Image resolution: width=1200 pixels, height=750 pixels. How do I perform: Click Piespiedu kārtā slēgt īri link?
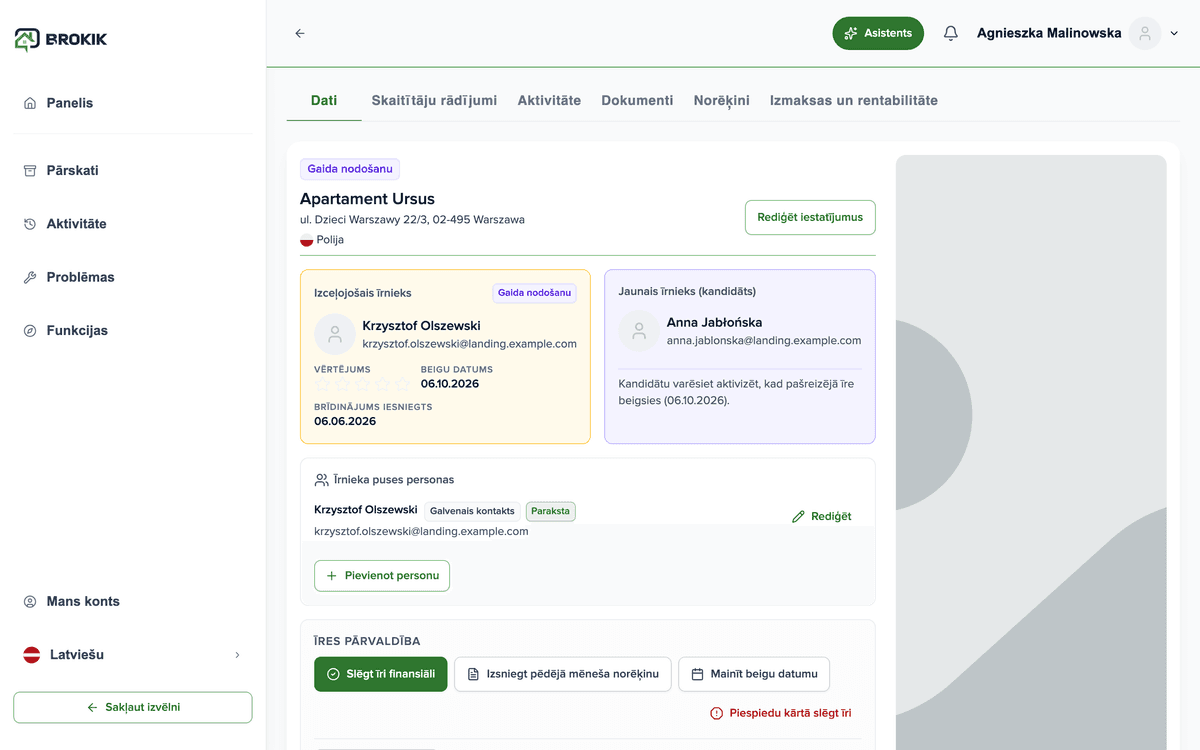[x=780, y=713]
